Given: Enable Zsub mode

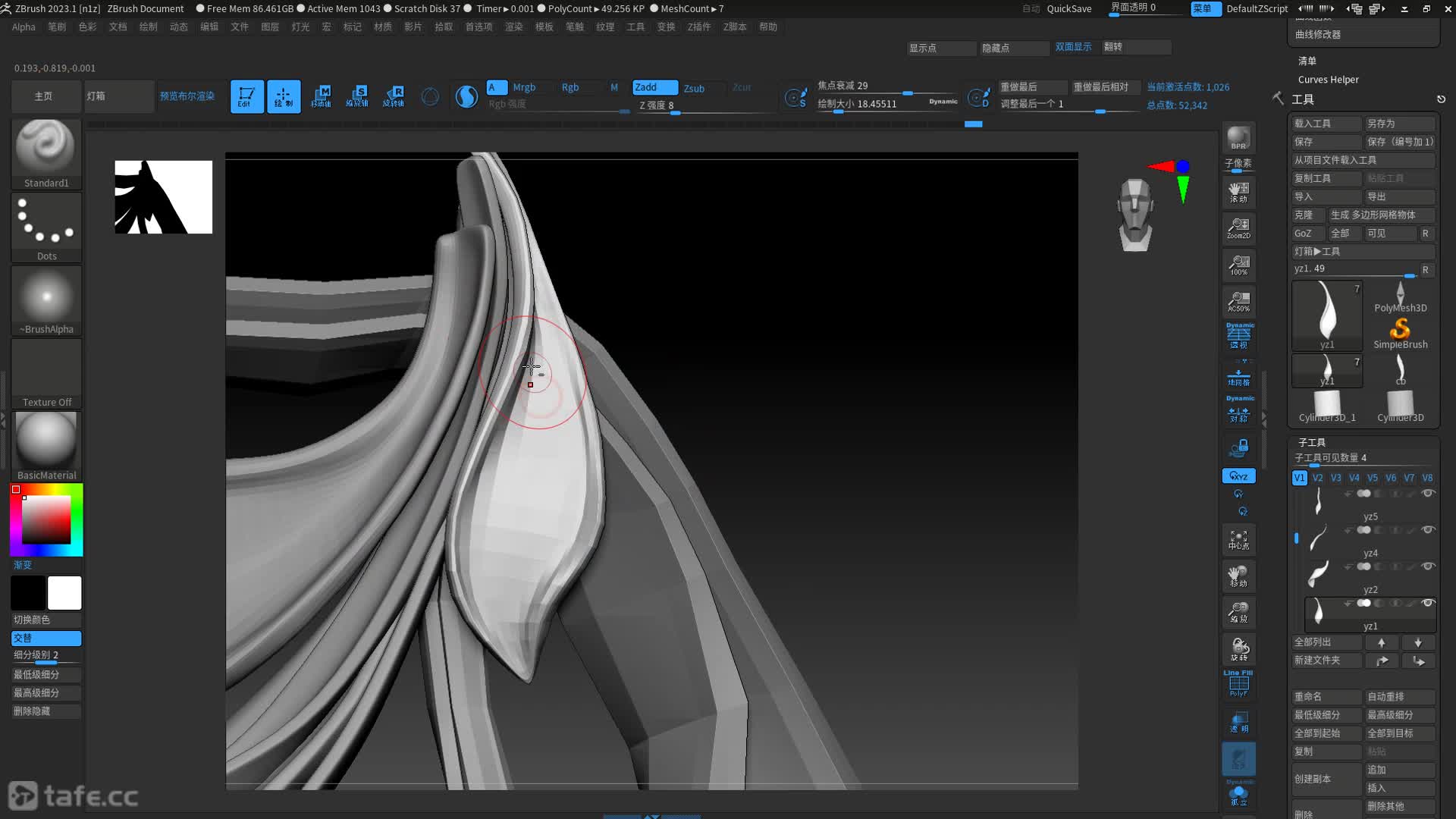Looking at the screenshot, I should coord(694,88).
